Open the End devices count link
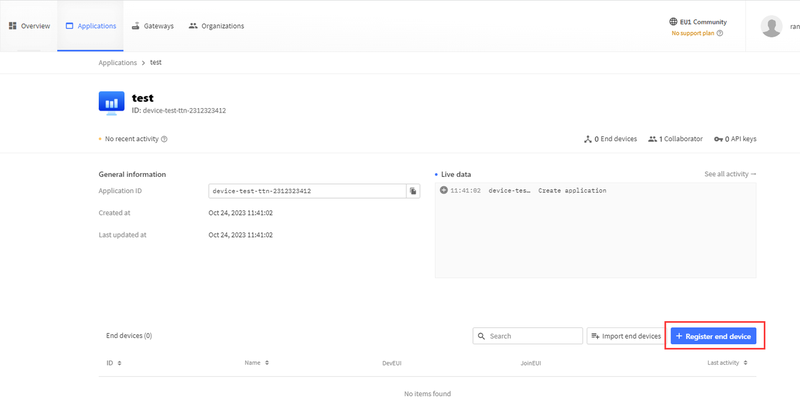The height and width of the screenshot is (413, 800). [610, 139]
